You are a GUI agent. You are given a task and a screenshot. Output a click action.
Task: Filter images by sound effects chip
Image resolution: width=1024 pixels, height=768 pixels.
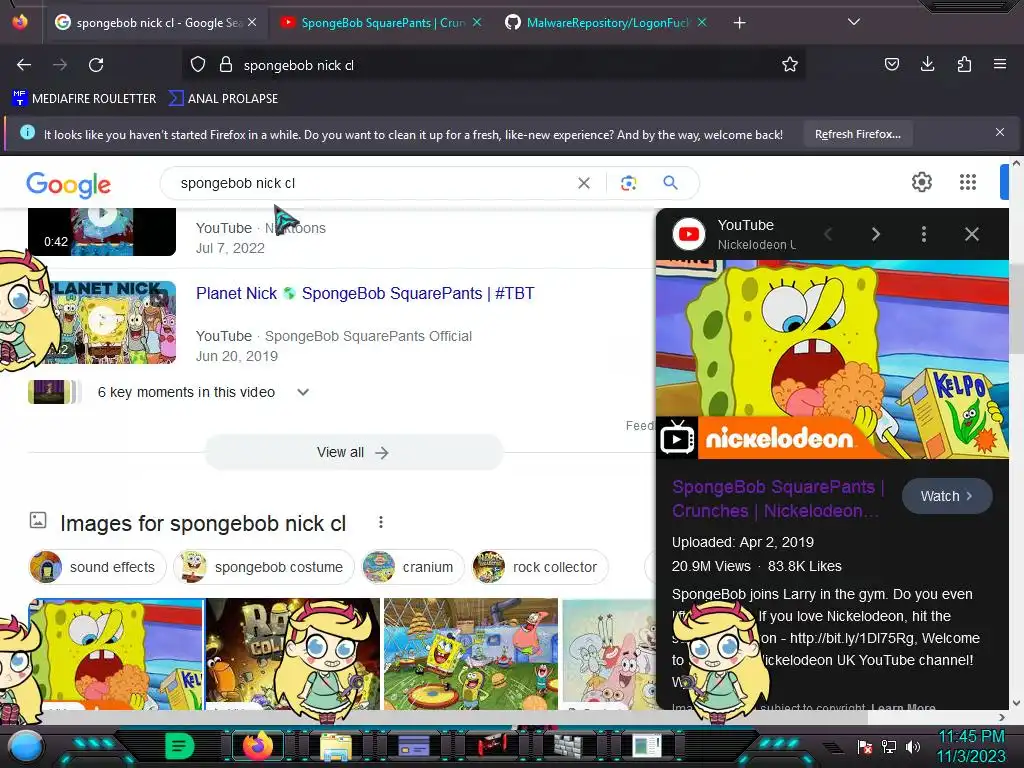97,567
